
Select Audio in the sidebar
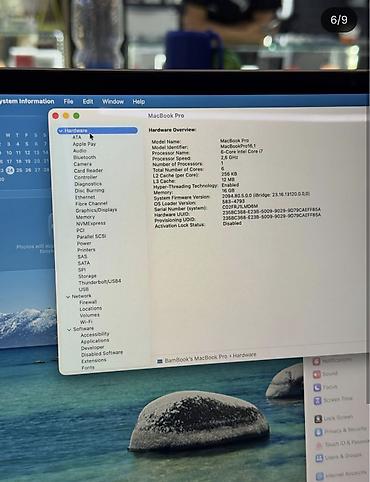tap(80, 151)
